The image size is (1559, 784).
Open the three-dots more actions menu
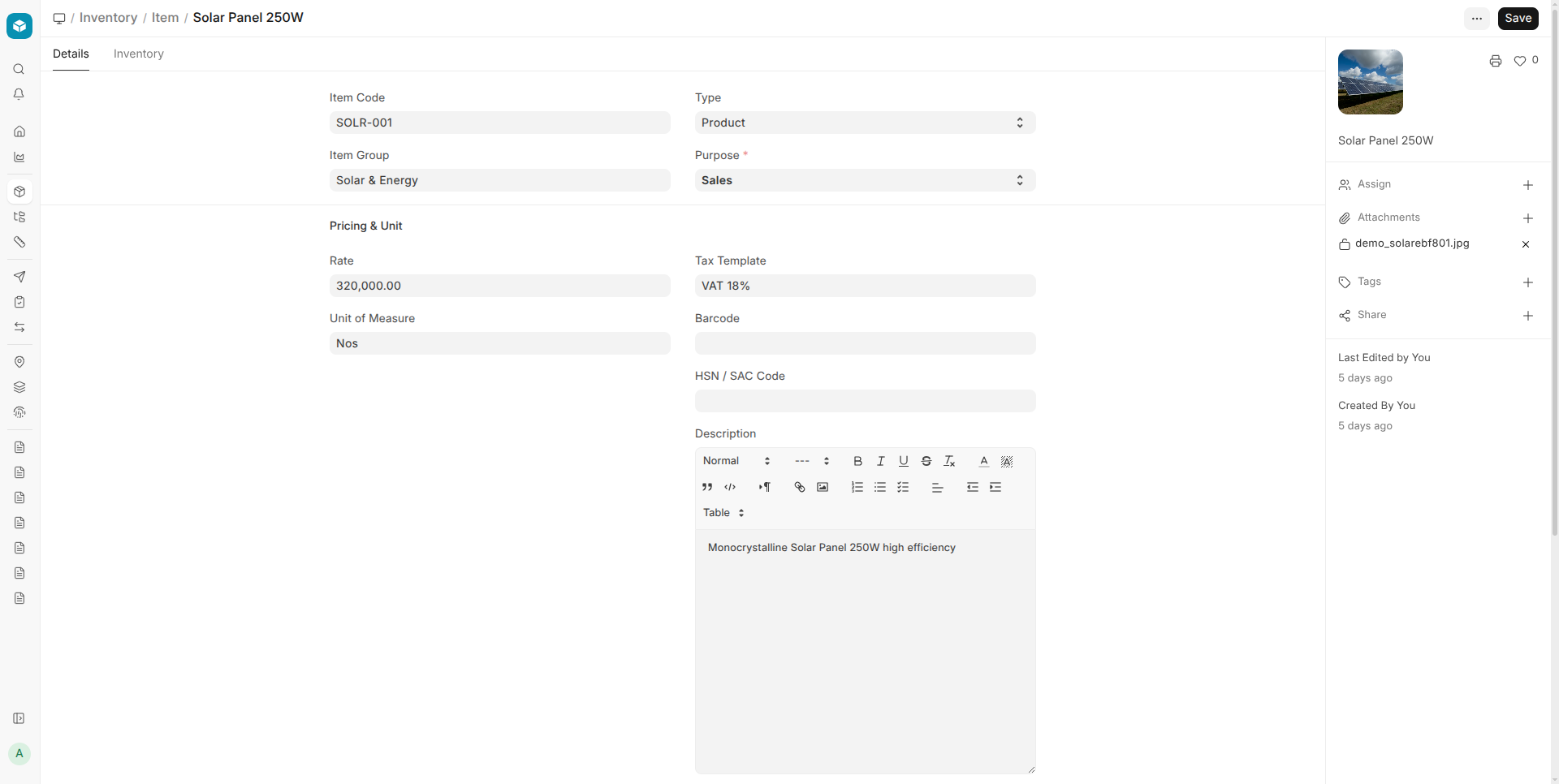(1477, 19)
